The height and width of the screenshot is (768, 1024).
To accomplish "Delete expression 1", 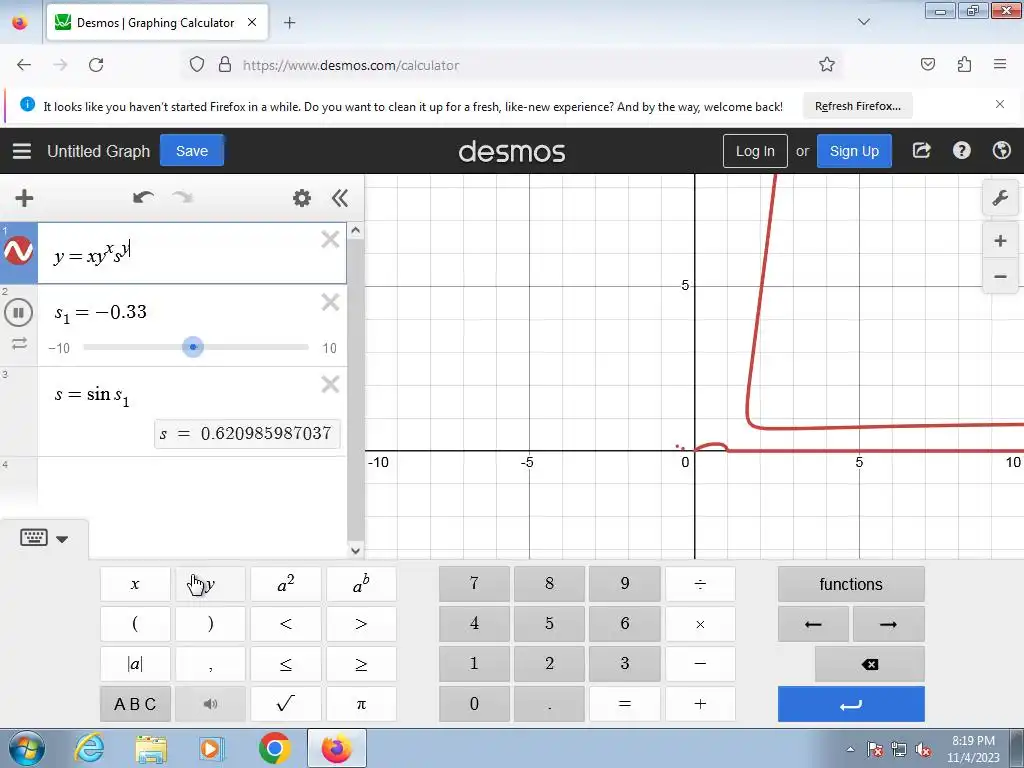I will tap(330, 240).
